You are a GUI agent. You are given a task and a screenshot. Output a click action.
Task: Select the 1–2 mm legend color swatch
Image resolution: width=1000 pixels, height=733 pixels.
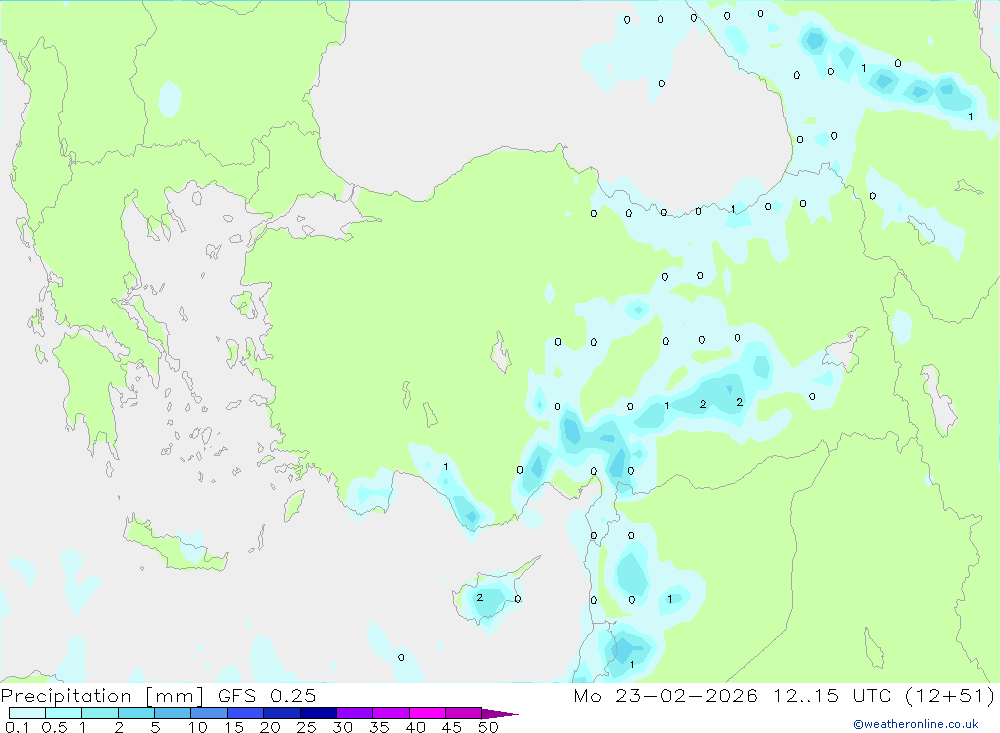click(100, 713)
